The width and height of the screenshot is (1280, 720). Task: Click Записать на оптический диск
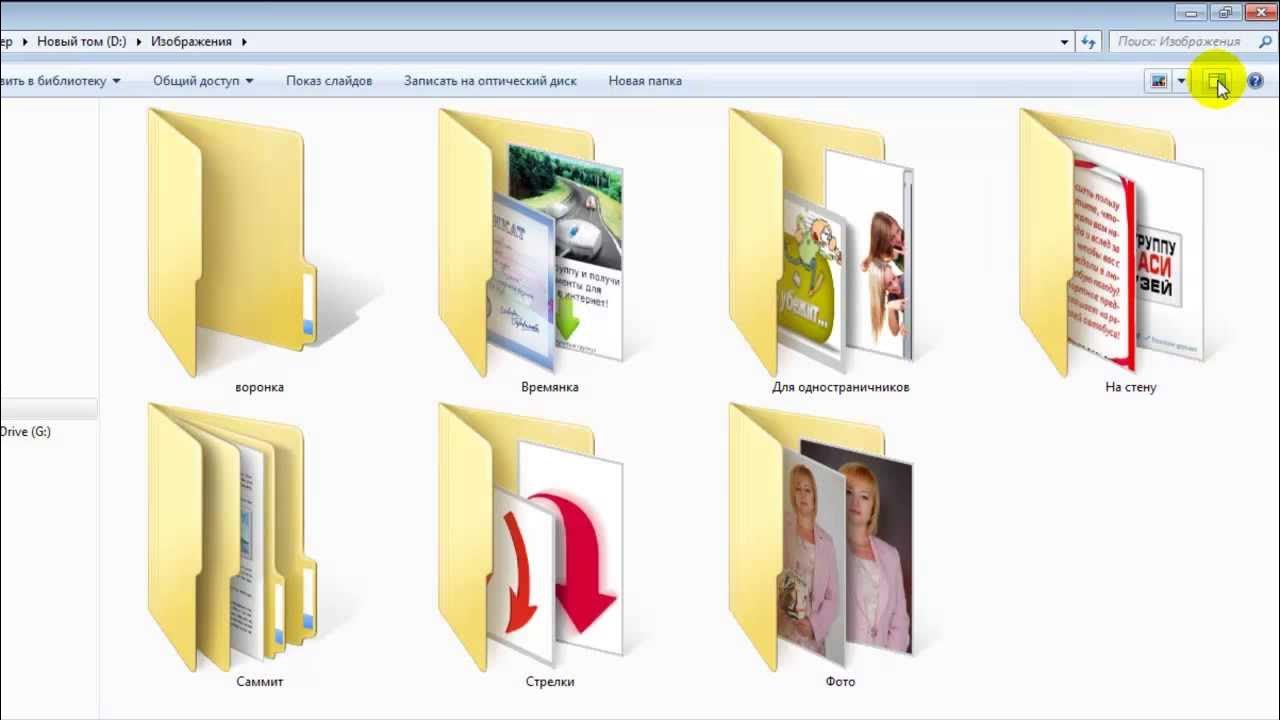click(490, 81)
